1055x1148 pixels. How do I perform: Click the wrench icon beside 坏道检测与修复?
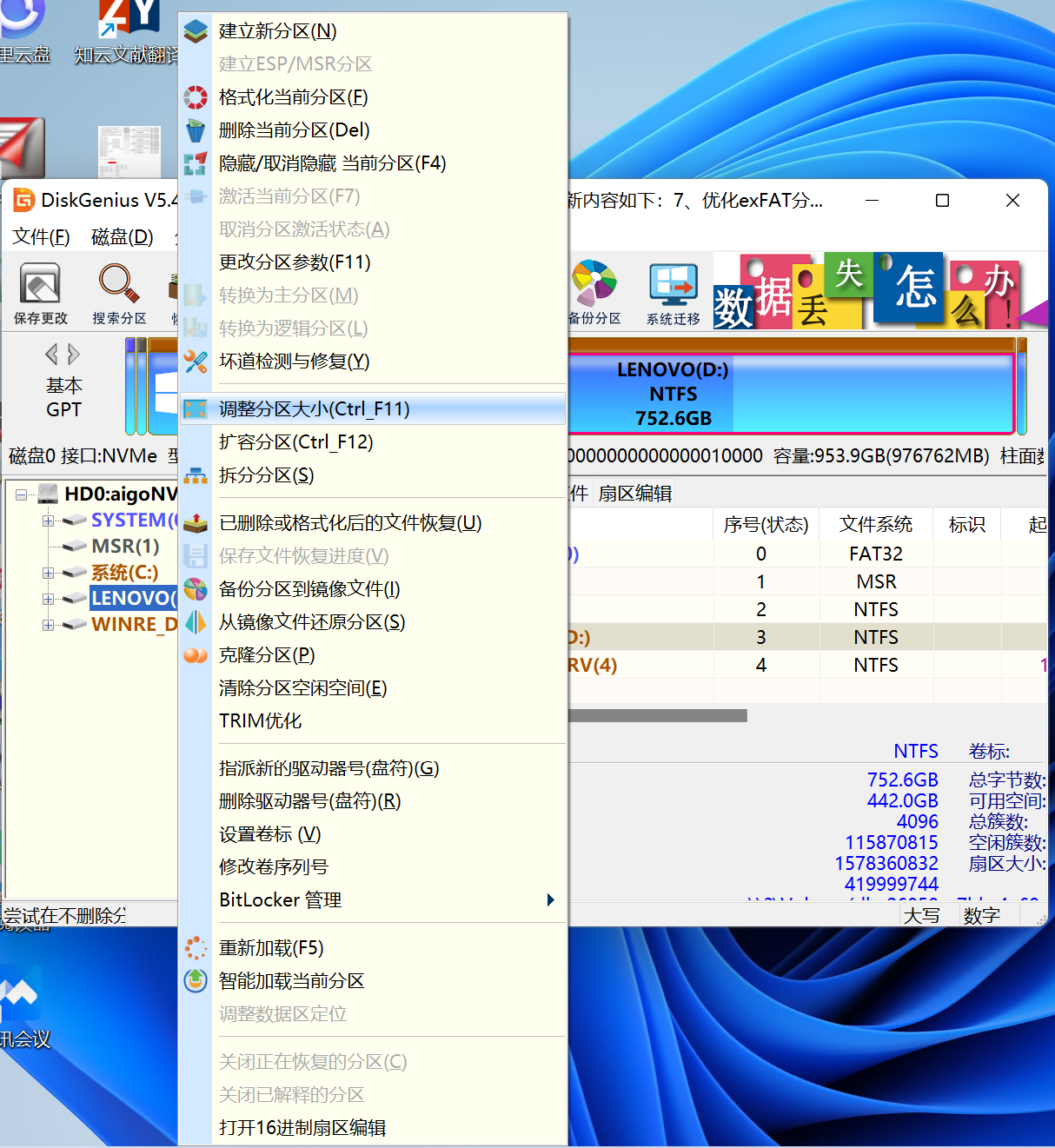[x=196, y=362]
